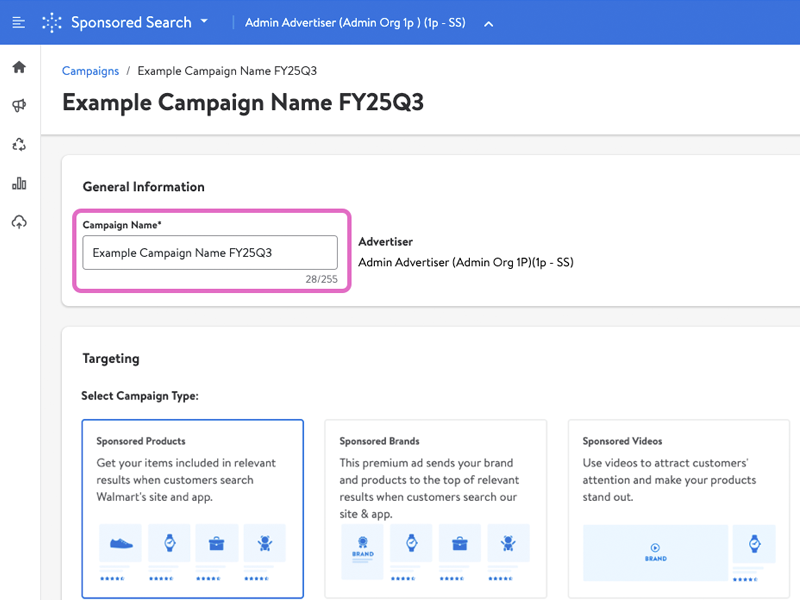Click the briefcase icon in Sponsored Products
800x600 pixels.
click(x=217, y=543)
